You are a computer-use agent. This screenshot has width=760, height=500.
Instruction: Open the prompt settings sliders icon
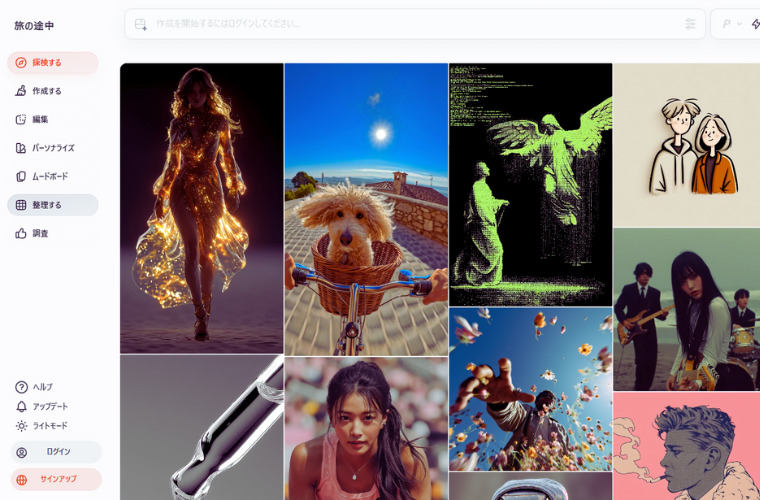click(x=690, y=24)
